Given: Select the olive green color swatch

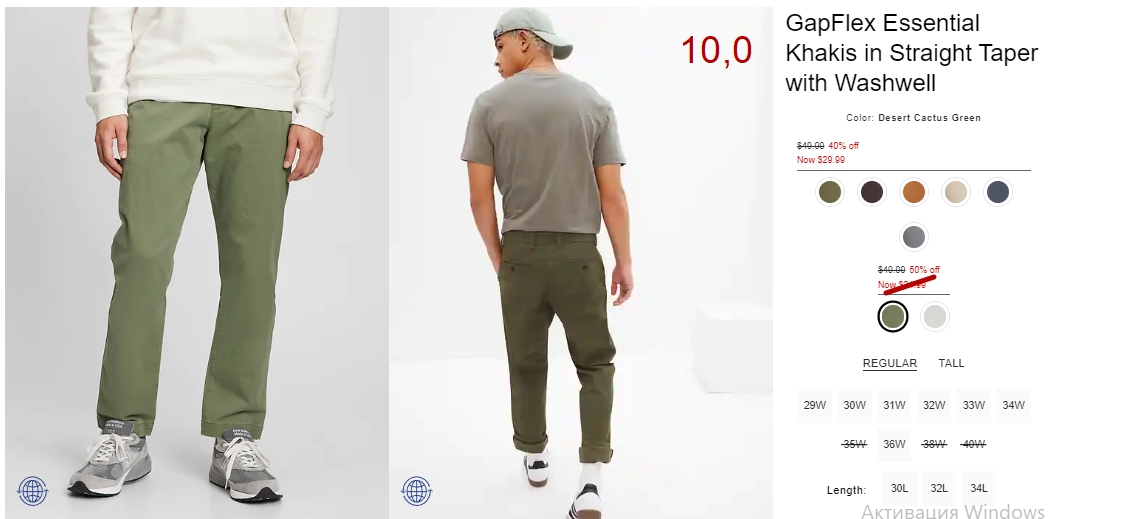Looking at the screenshot, I should [x=829, y=192].
